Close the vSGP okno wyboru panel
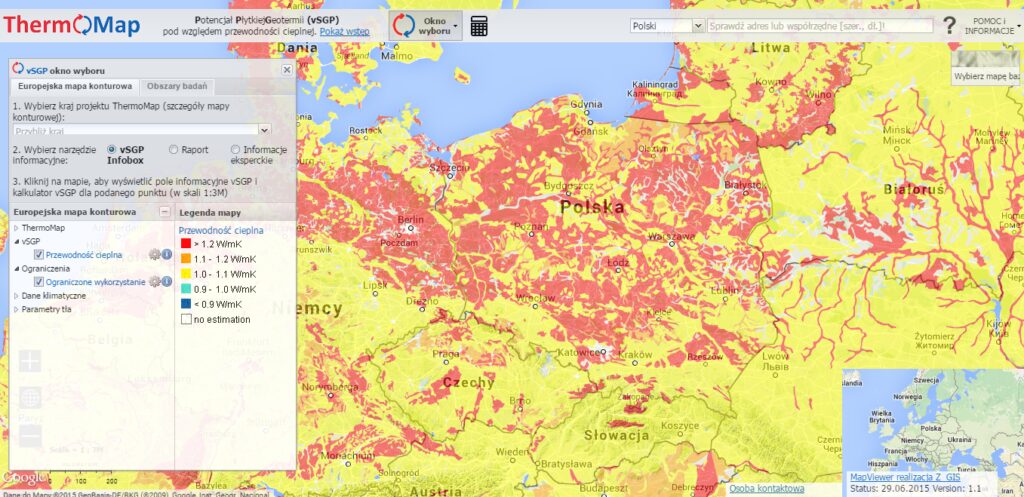 click(287, 70)
